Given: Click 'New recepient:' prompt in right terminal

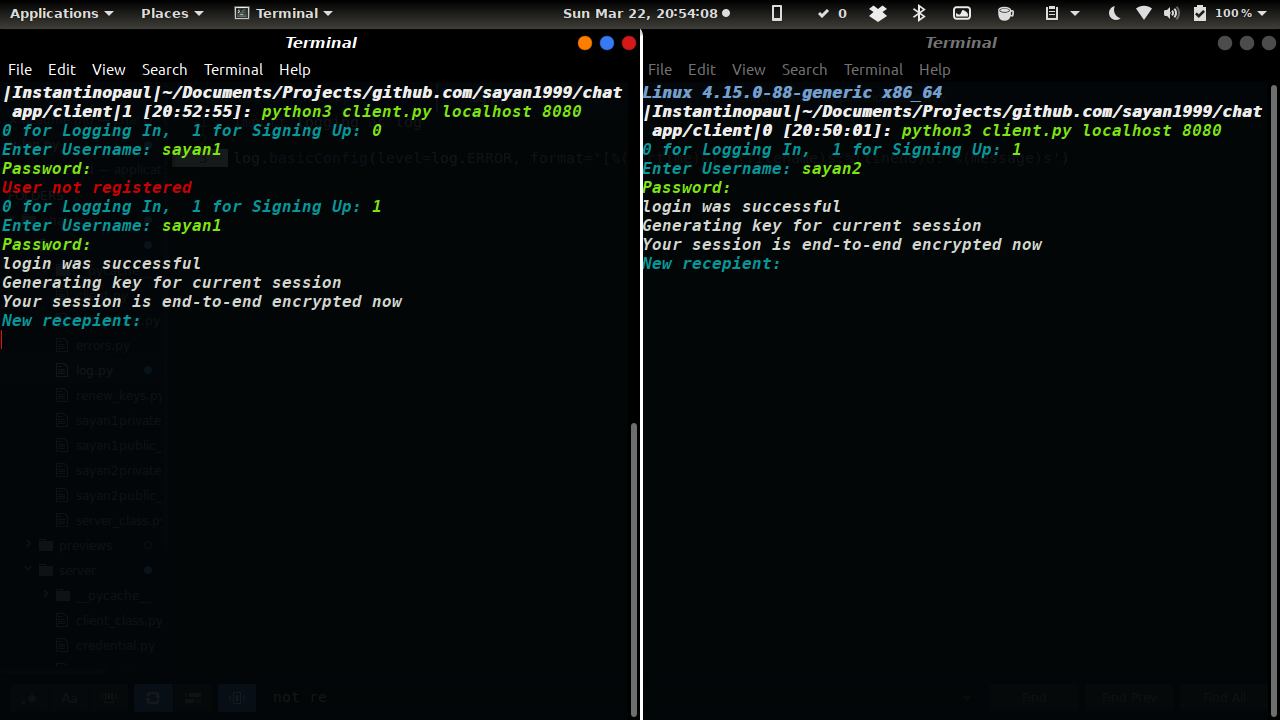Looking at the screenshot, I should [x=712, y=264].
